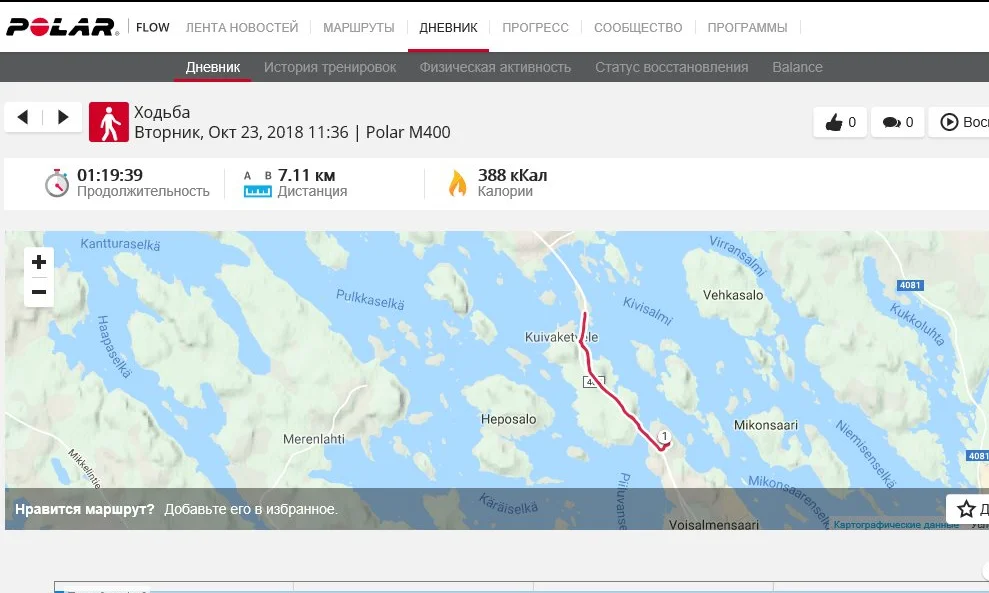The image size is (989, 593).
Task: Click the Картографические данные link
Action: (x=896, y=524)
